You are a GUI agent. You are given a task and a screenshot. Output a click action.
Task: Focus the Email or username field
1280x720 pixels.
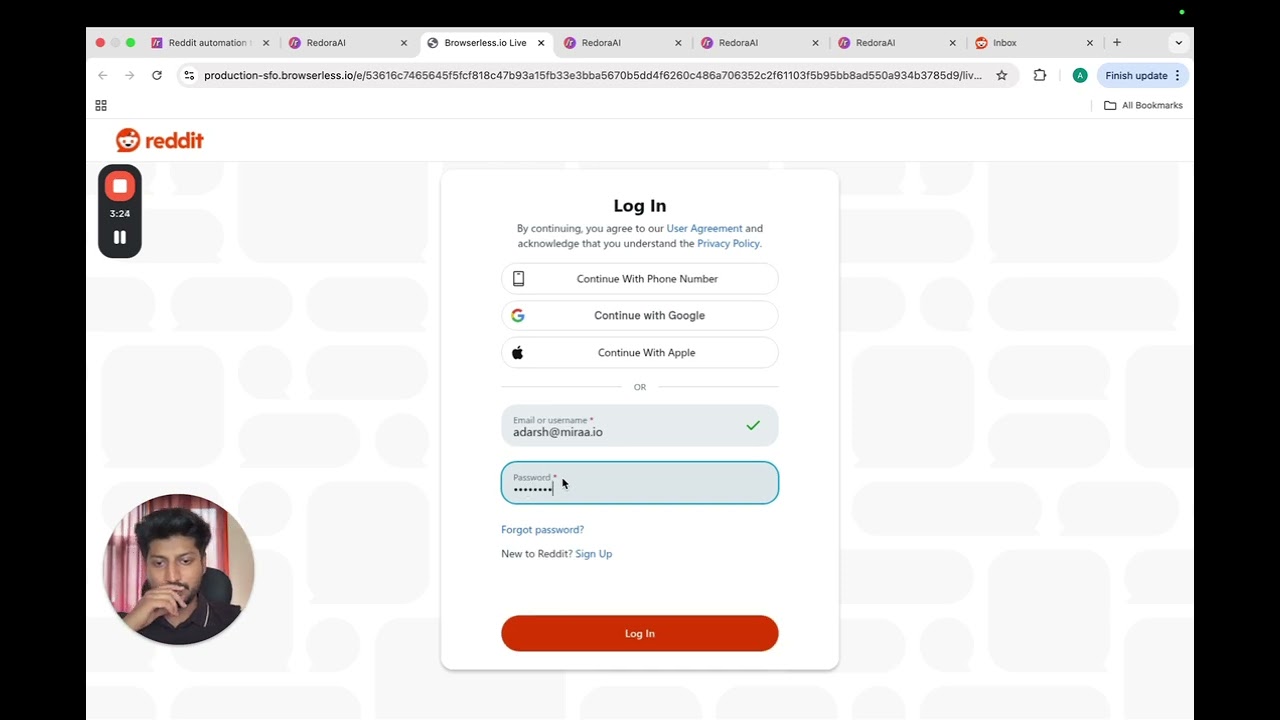640,426
